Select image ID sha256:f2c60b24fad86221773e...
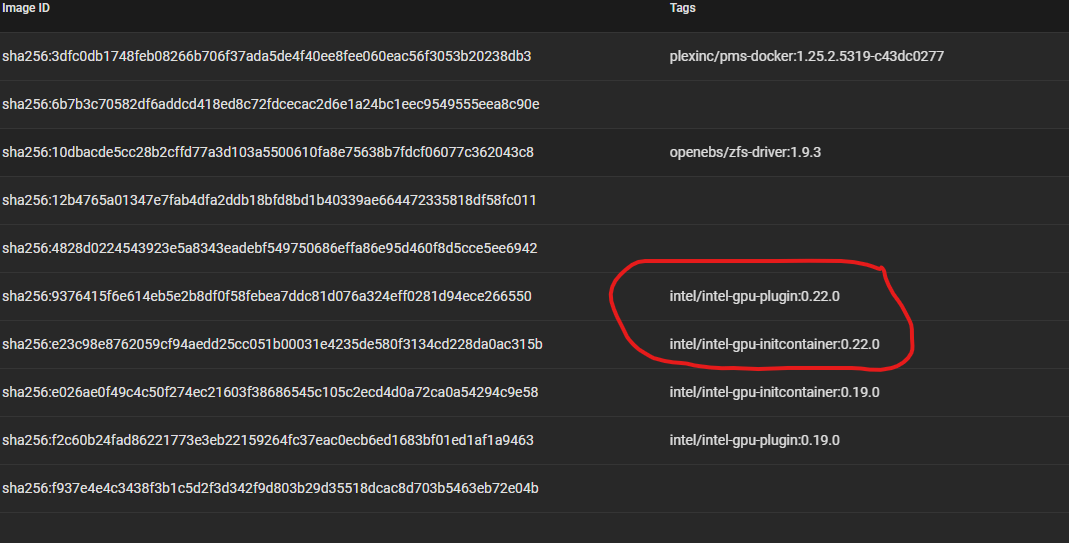The height and width of the screenshot is (543, 1069). tap(268, 440)
